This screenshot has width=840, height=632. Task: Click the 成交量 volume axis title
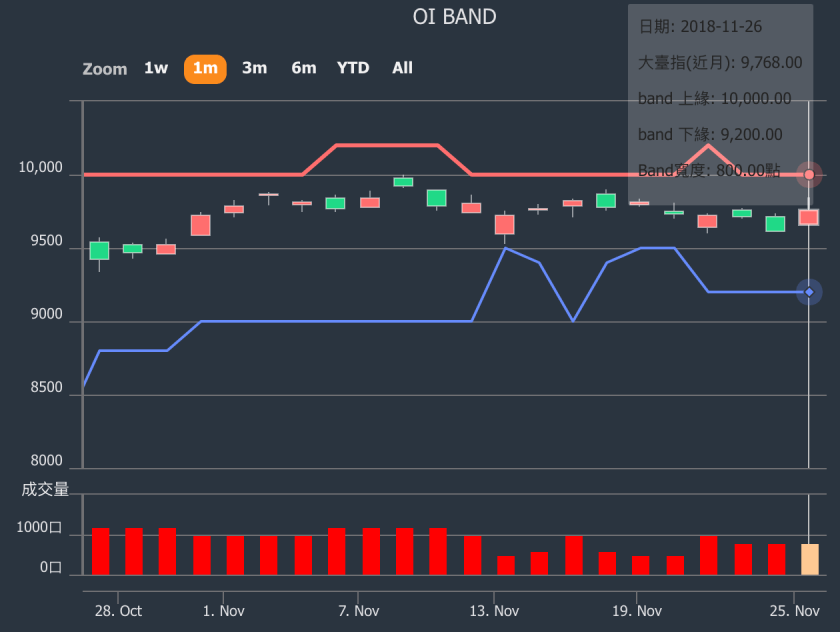[x=45, y=489]
